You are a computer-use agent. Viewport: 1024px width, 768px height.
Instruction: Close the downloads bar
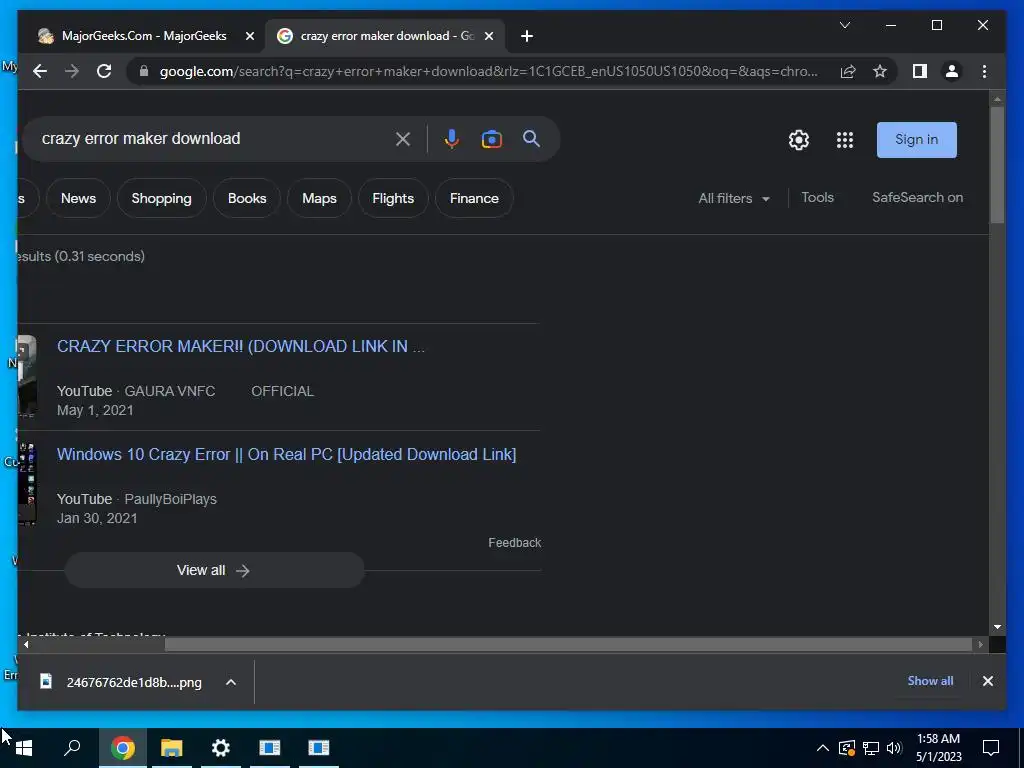pos(987,681)
